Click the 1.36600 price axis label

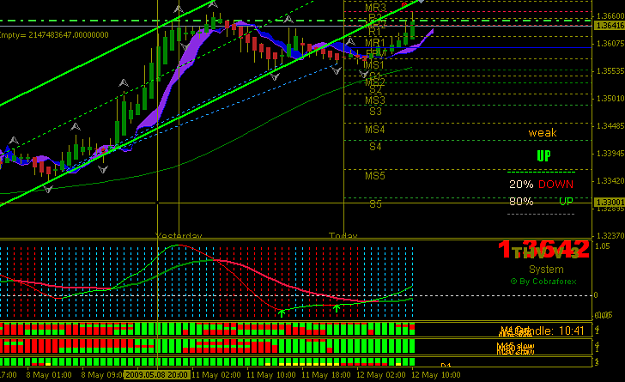[610, 16]
